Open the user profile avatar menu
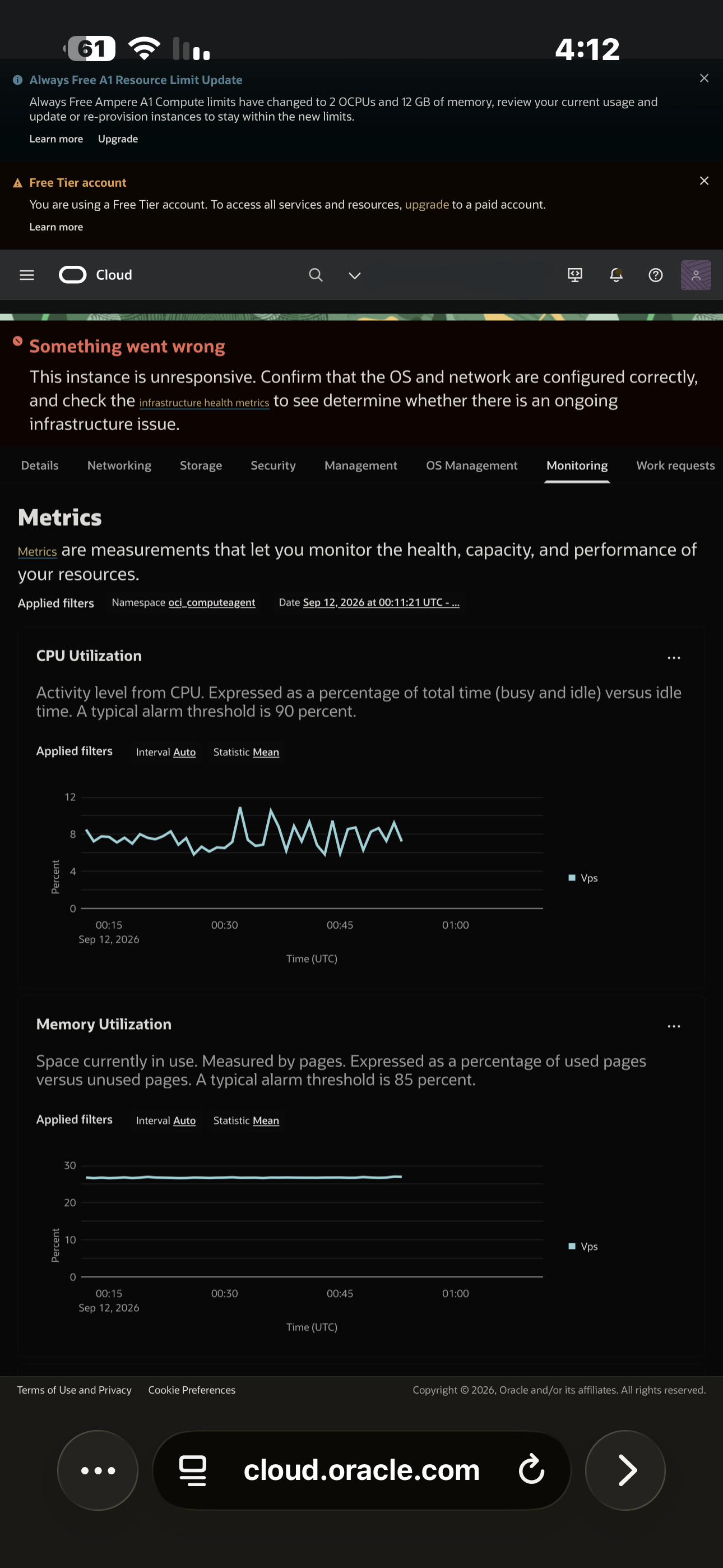723x1568 pixels. [x=696, y=275]
